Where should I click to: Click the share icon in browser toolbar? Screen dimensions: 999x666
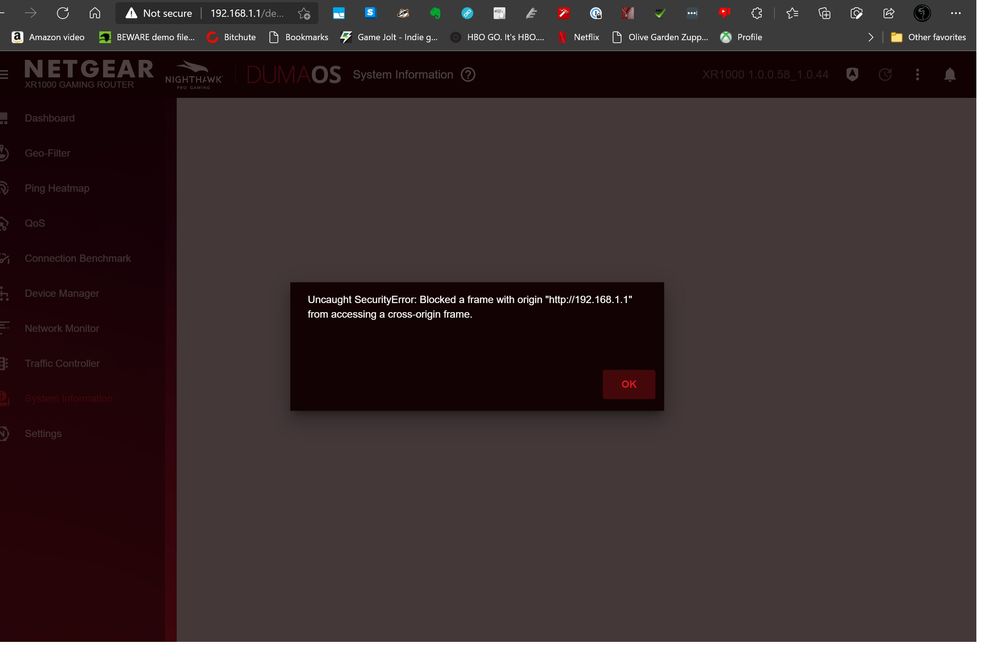(889, 13)
